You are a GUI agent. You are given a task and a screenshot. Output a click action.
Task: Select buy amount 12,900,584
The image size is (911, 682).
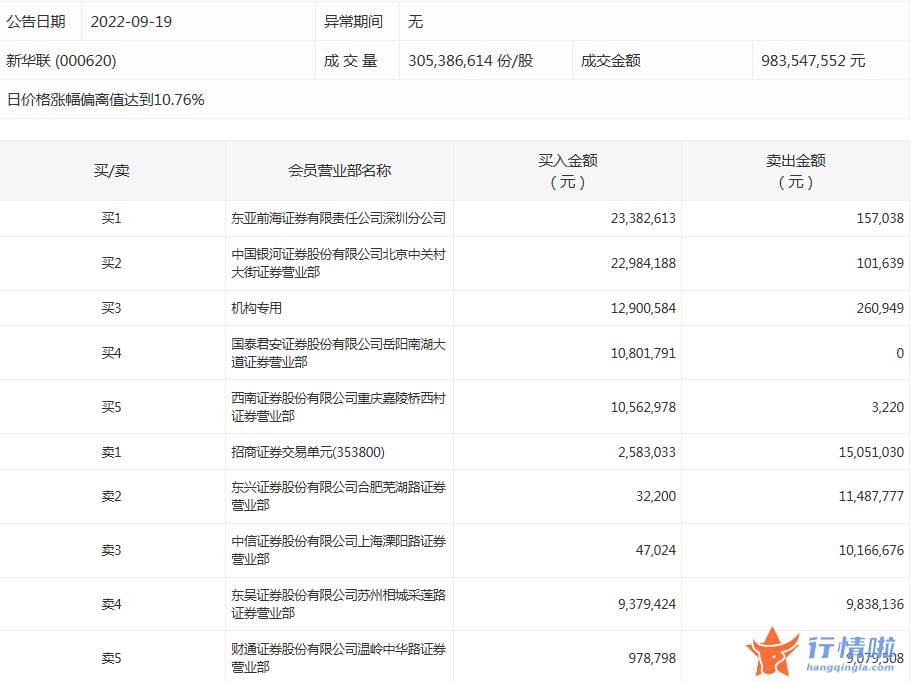point(643,308)
